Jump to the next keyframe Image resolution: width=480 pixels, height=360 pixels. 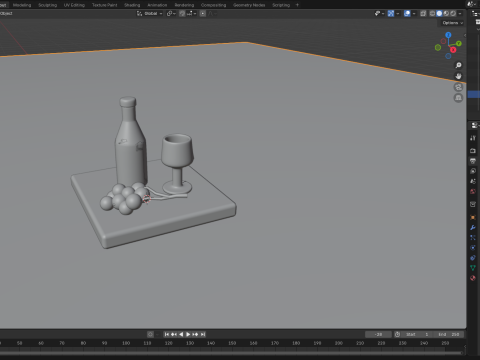195,334
